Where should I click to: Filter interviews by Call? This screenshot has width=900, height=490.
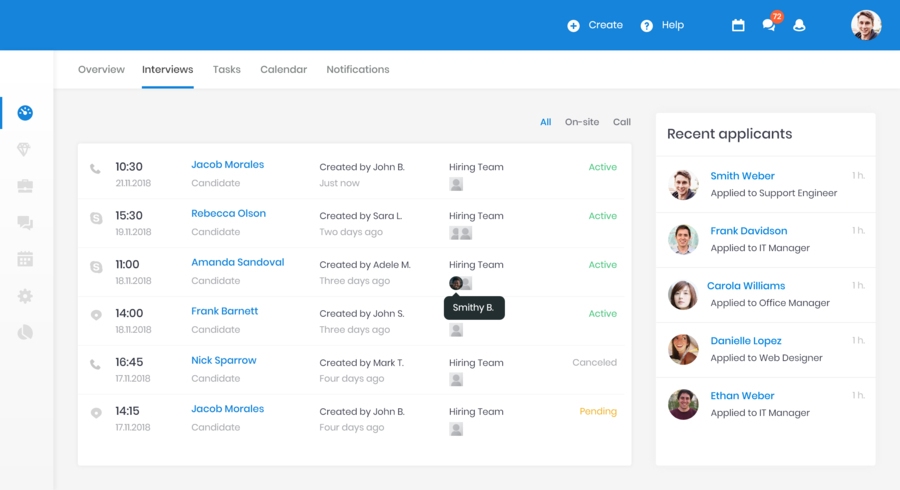pos(621,122)
